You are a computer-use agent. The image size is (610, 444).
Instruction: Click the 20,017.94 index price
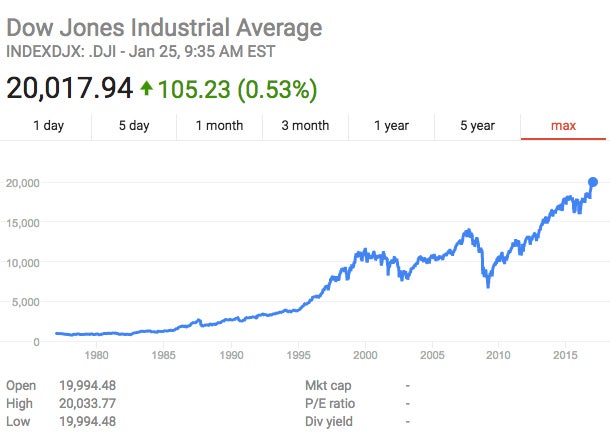coord(69,88)
